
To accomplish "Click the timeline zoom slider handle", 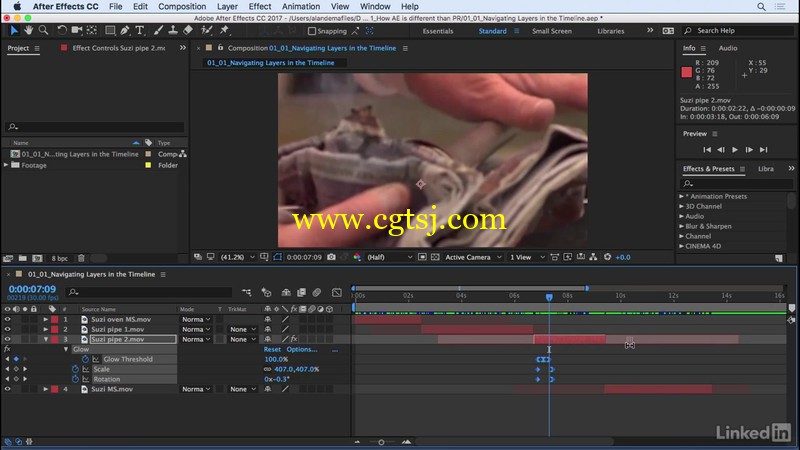I will [381, 442].
